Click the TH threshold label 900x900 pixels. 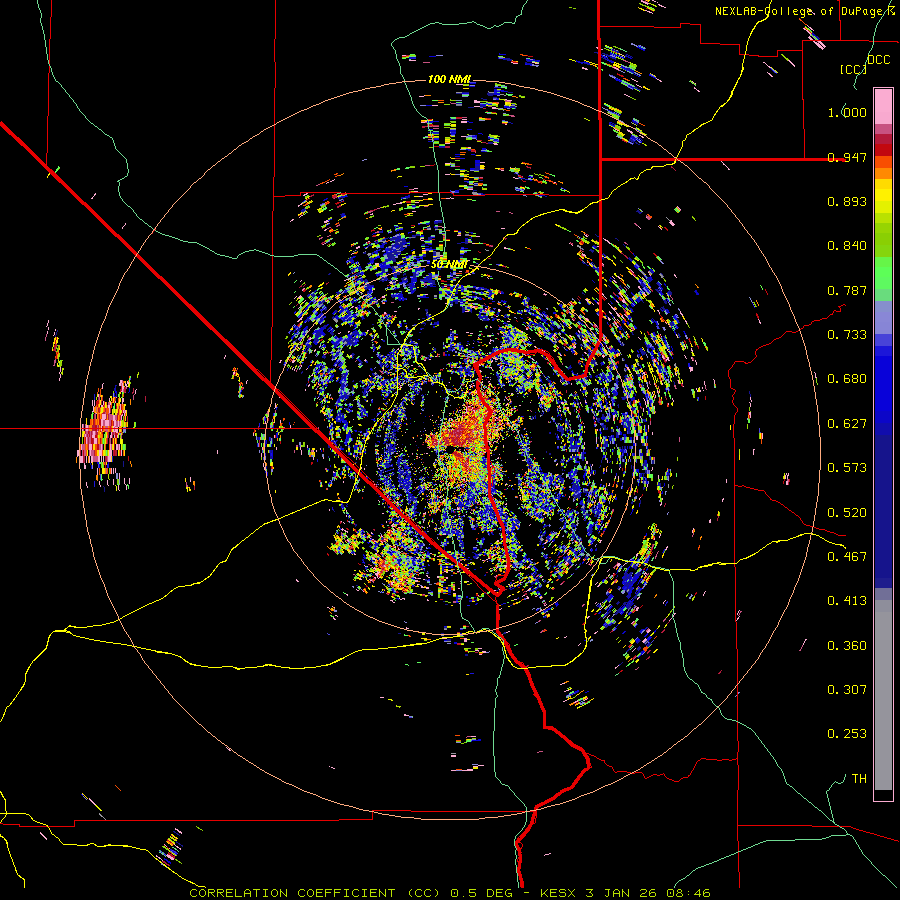coord(859,779)
